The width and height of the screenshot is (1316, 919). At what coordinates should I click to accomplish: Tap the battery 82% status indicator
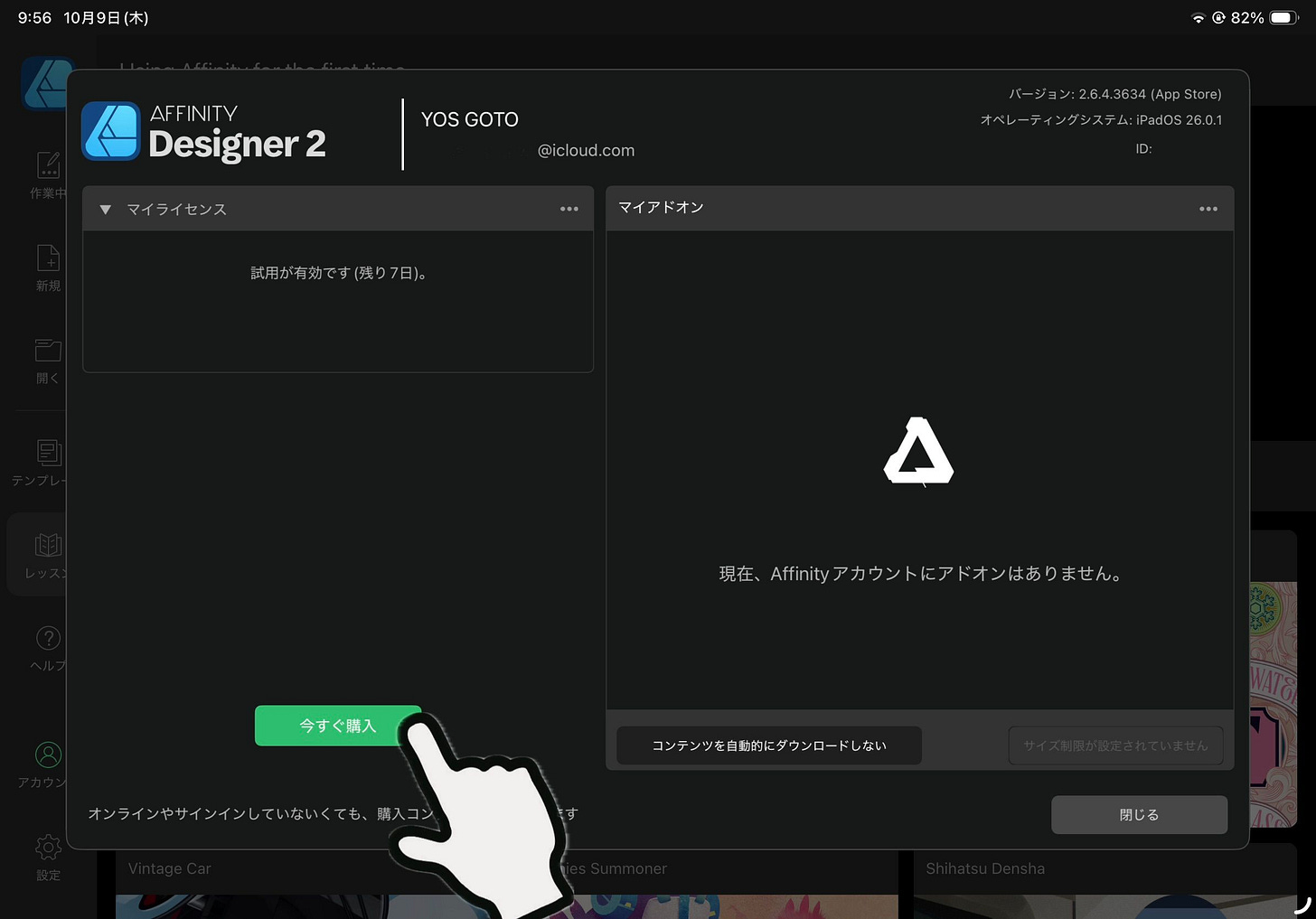pyautogui.click(x=1264, y=18)
